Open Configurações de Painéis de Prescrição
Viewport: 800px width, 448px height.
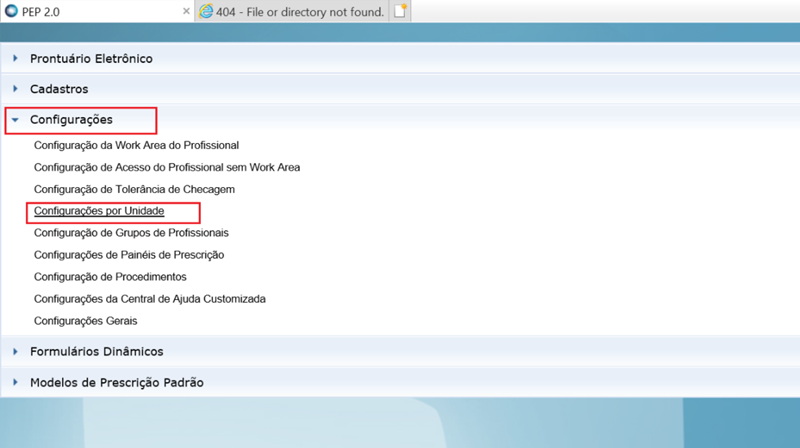(x=129, y=255)
